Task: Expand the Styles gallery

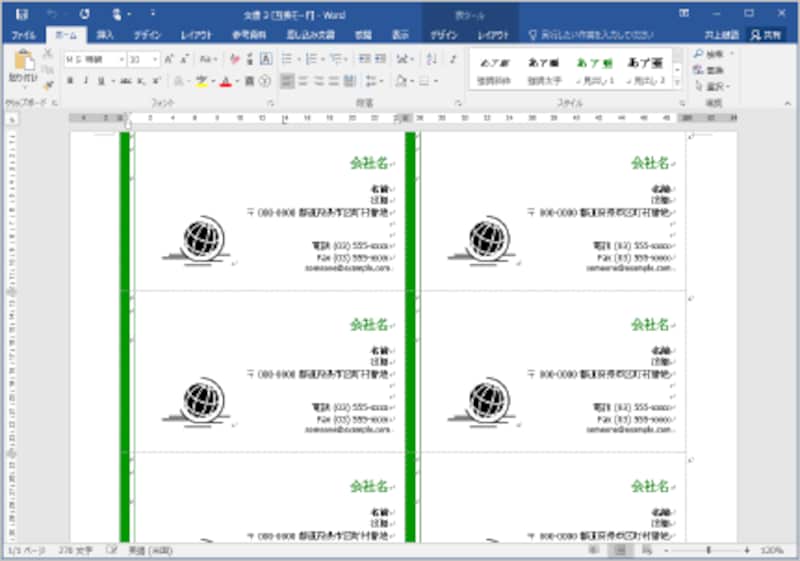Action: [x=678, y=83]
